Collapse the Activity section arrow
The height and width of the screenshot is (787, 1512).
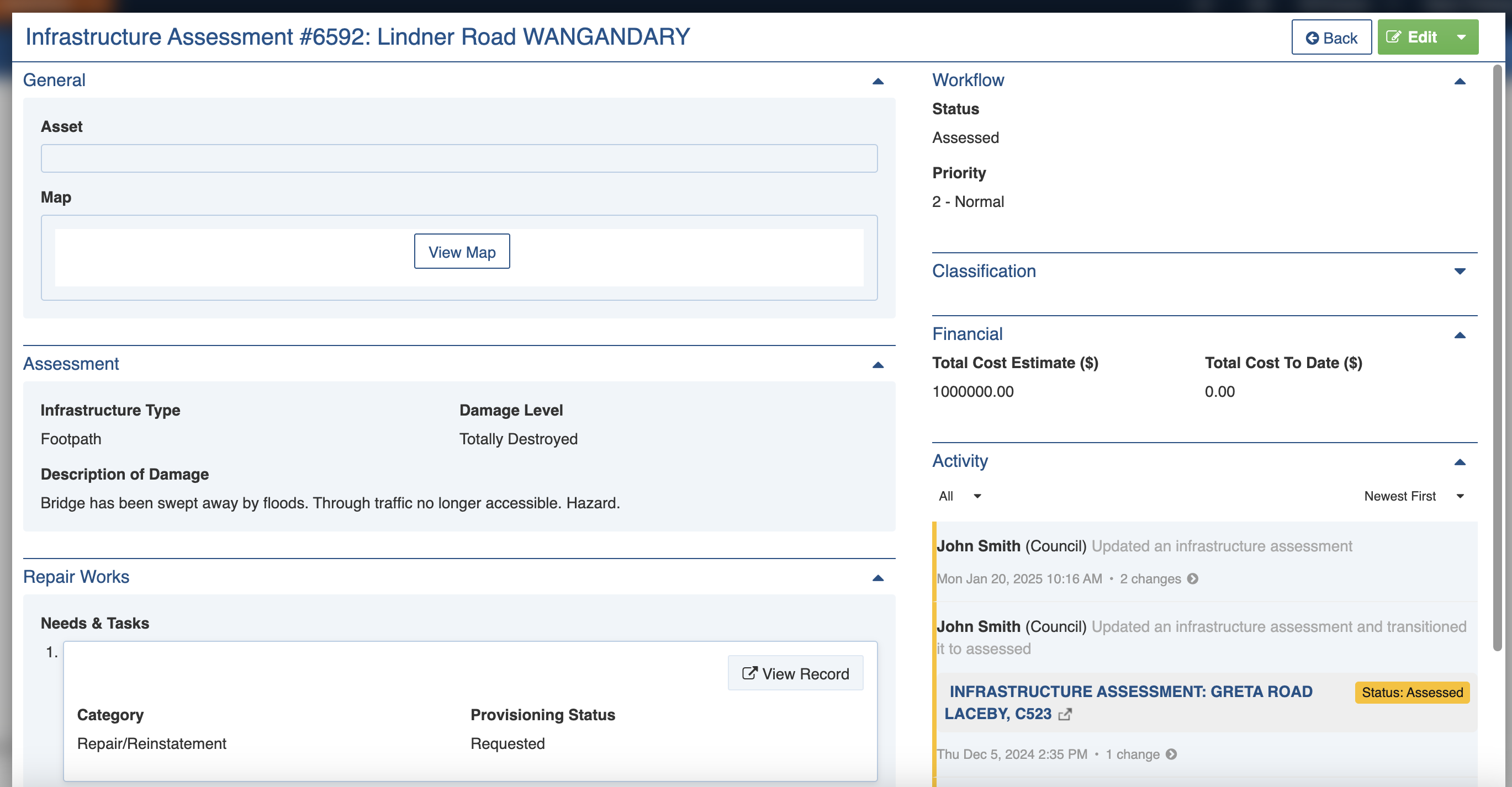pos(1459,462)
